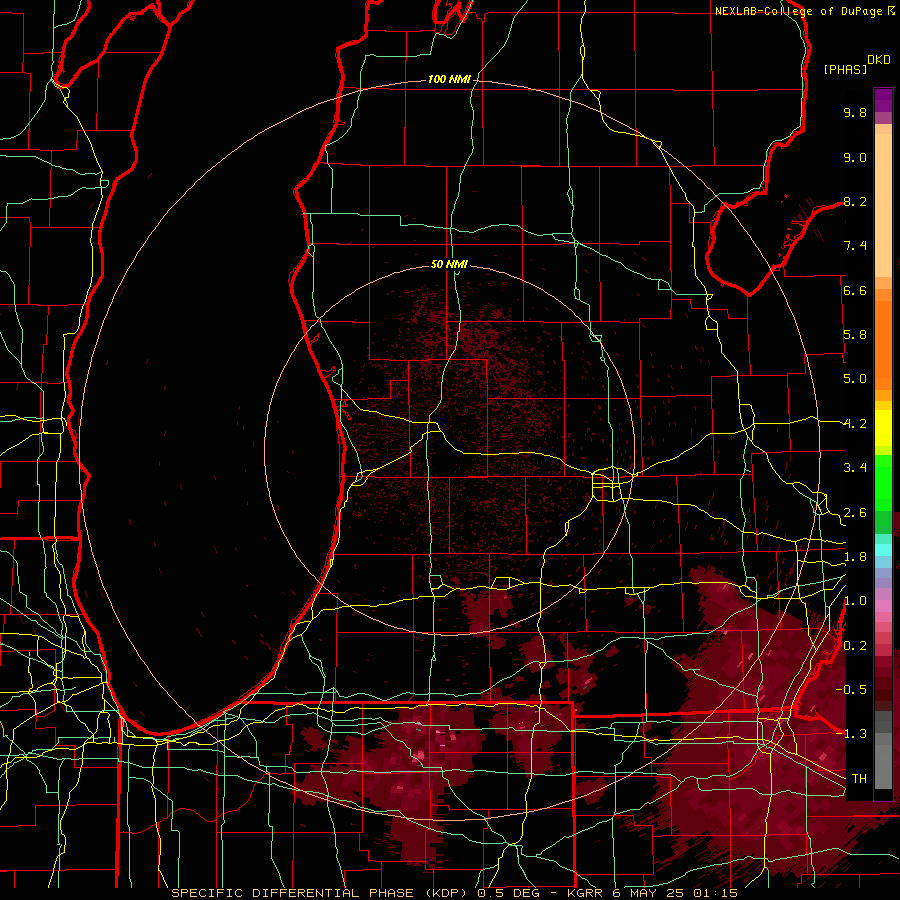Click the 1.0 value on the color scale

[855, 601]
